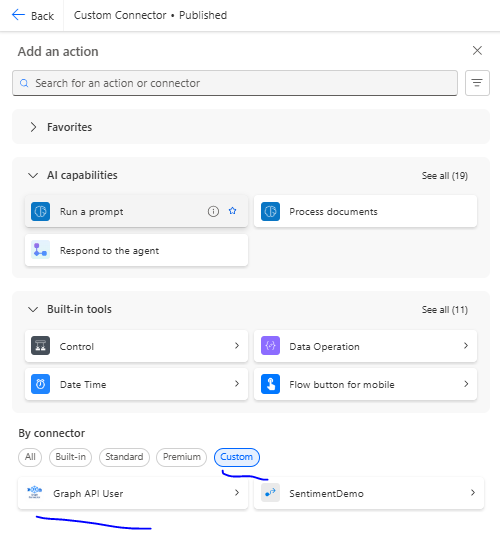
Task: Click the Process documents icon
Action: [x=270, y=211]
